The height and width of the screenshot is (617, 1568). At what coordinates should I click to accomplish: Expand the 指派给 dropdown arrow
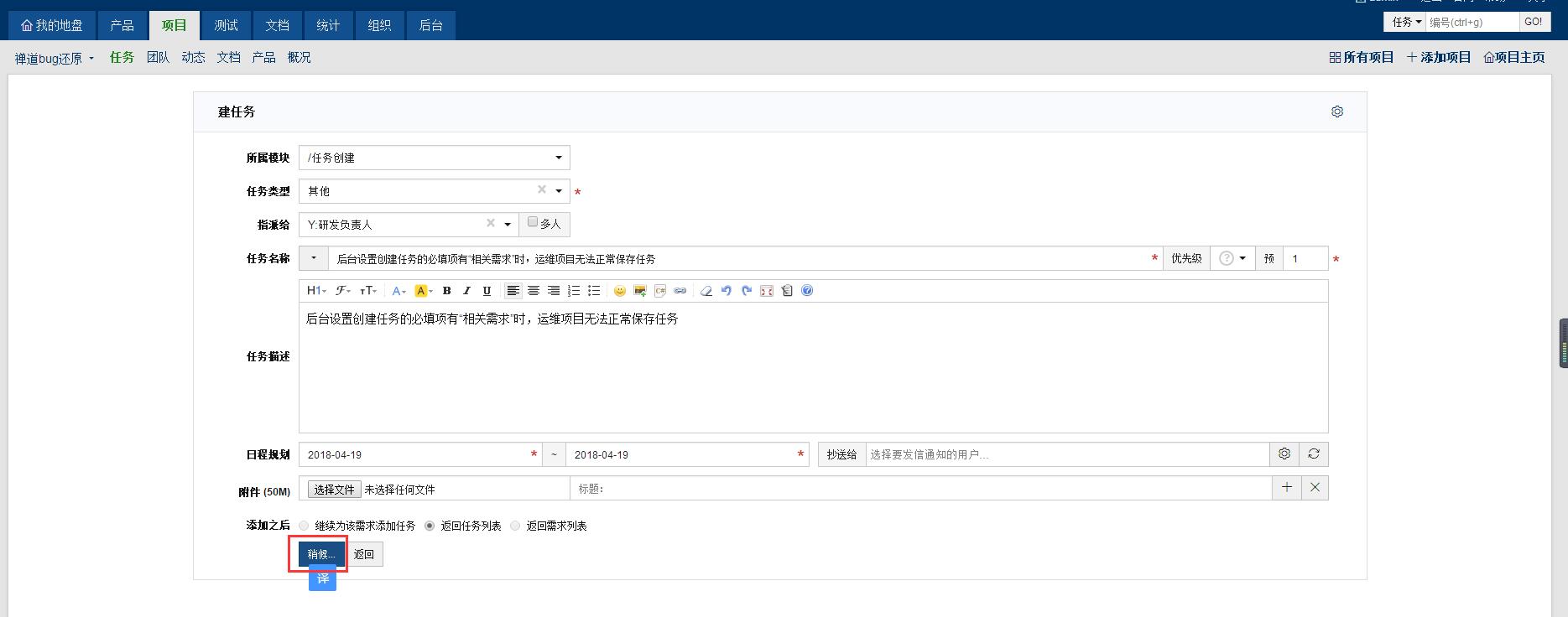pos(508,225)
